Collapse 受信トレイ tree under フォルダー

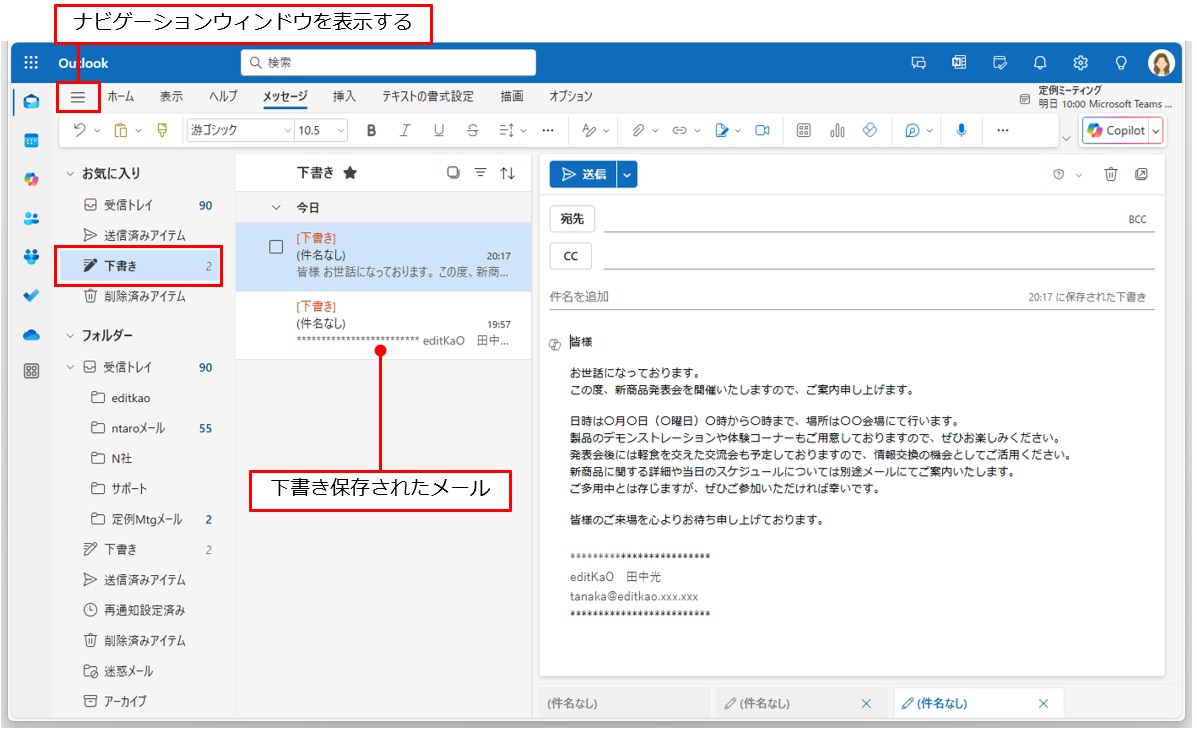tap(69, 368)
